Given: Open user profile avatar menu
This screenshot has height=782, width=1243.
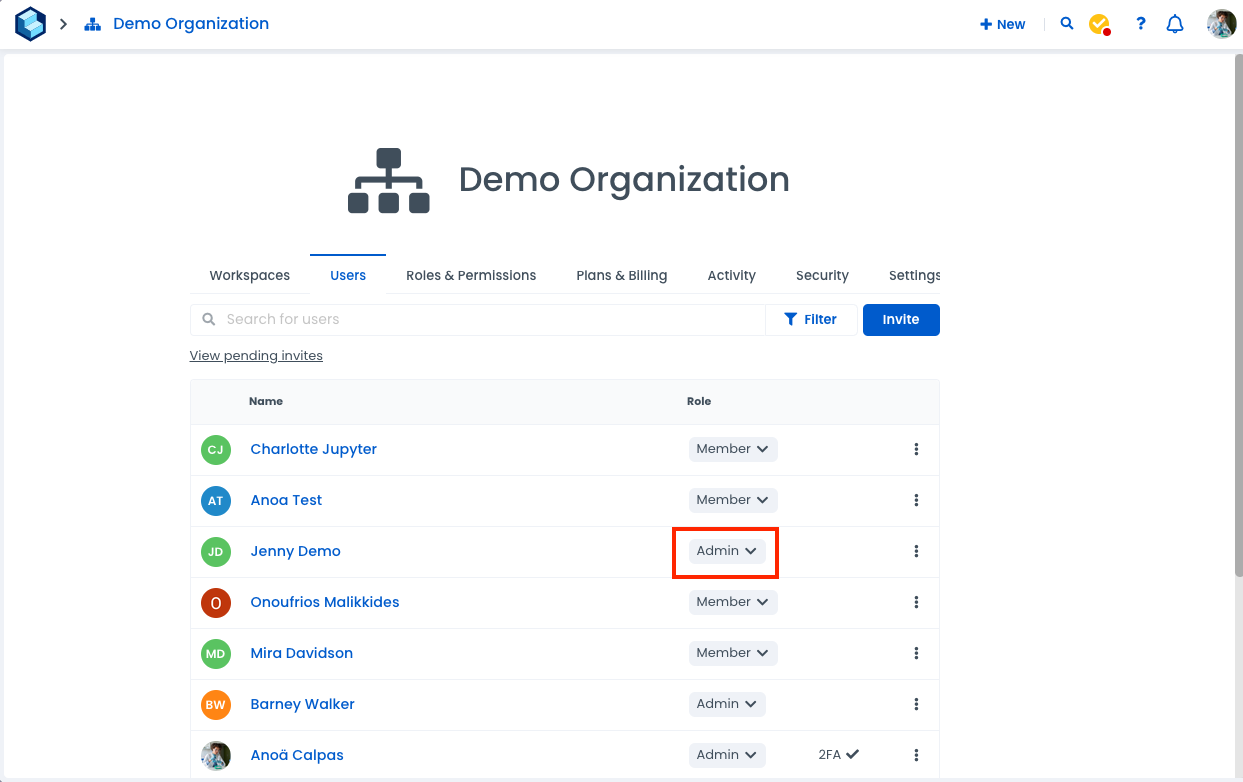Looking at the screenshot, I should [x=1221, y=24].
